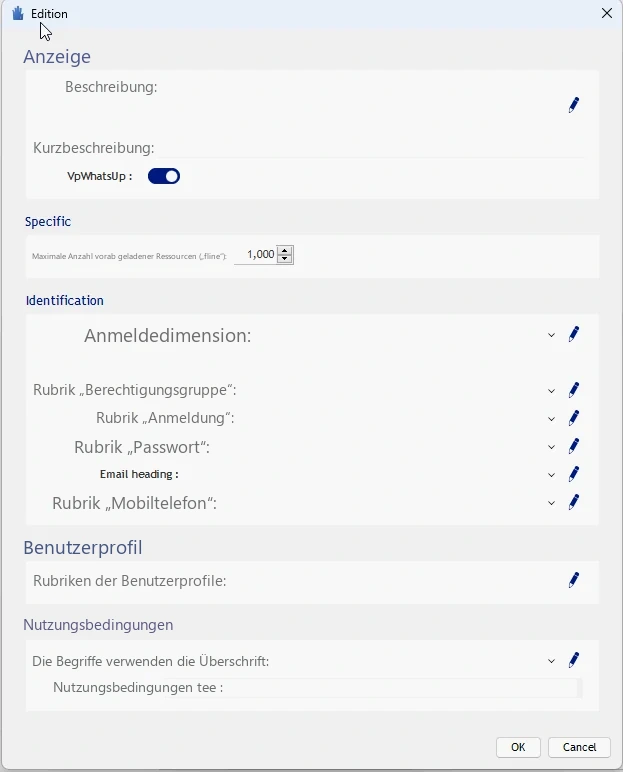Viewport: 623px width, 772px height.
Task: Confirm changes with OK button
Action: (518, 747)
